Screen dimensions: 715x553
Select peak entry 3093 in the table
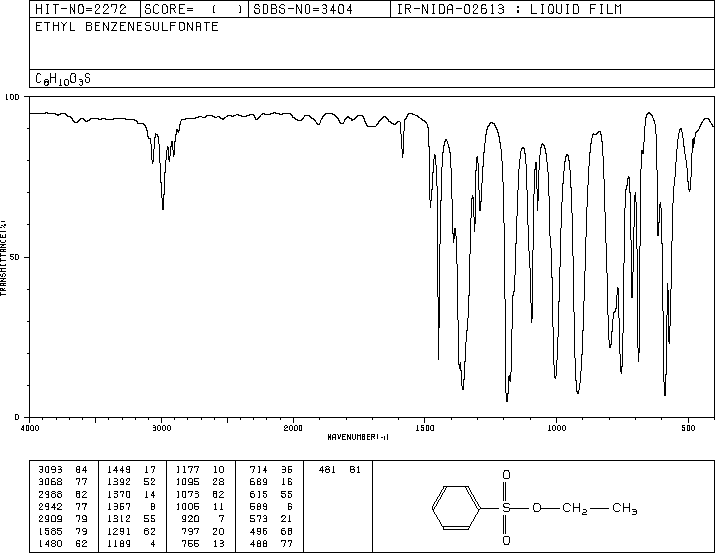[x=50, y=470]
